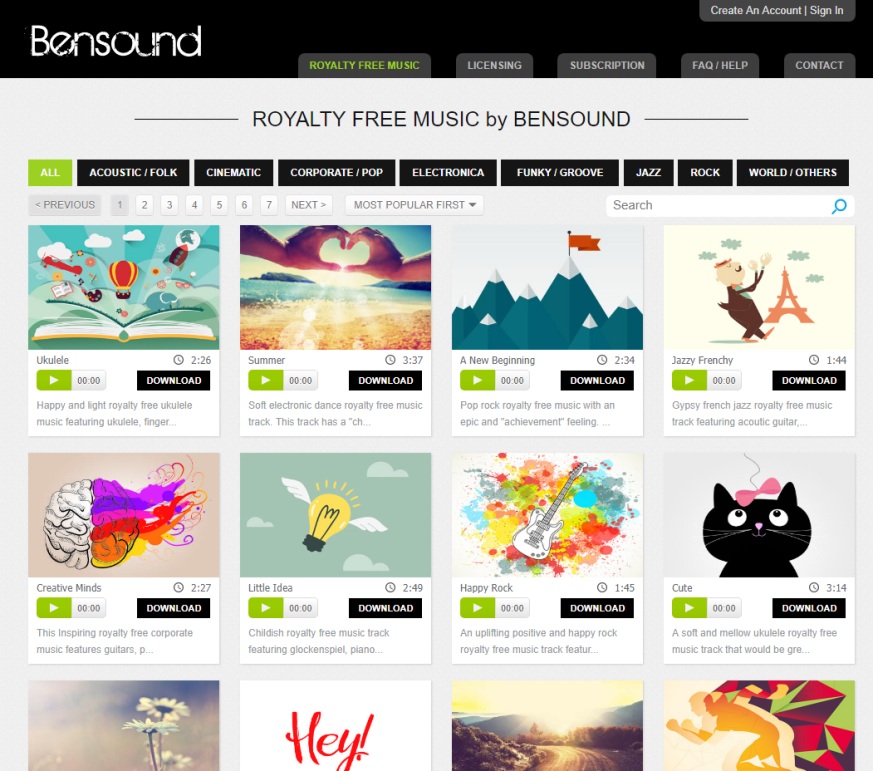Image resolution: width=873 pixels, height=771 pixels.
Task: Play the Little Idea track
Action: point(266,608)
